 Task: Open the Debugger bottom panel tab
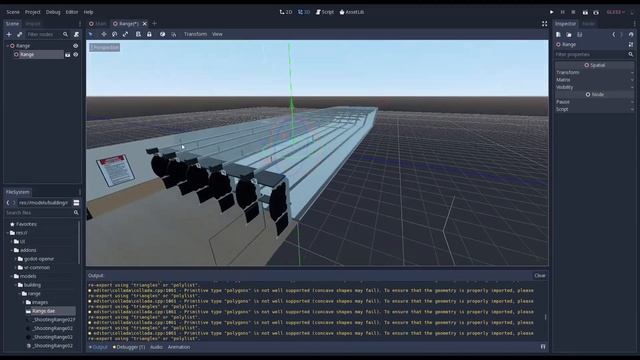(x=129, y=347)
